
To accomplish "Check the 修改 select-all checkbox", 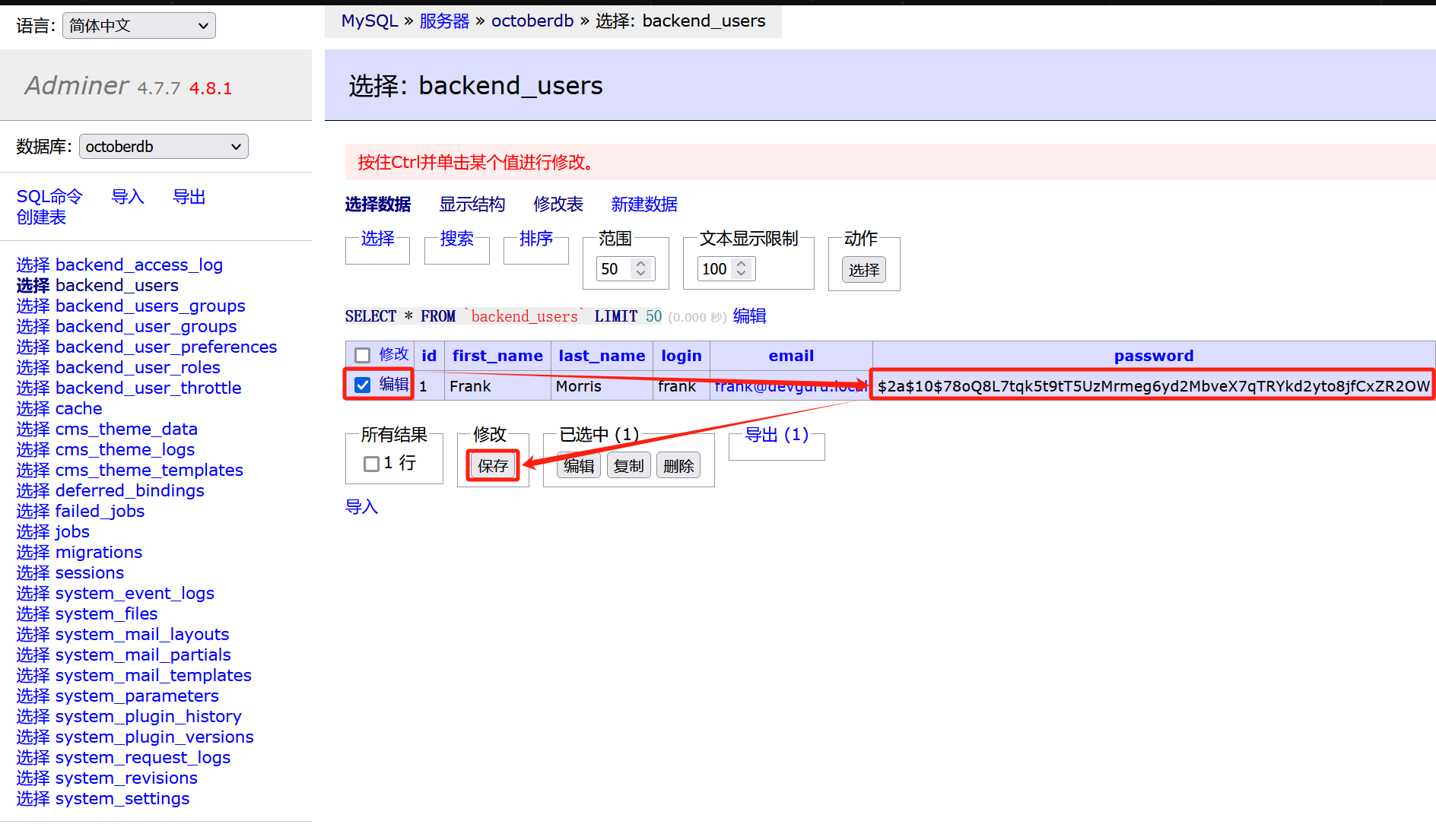I will (362, 353).
